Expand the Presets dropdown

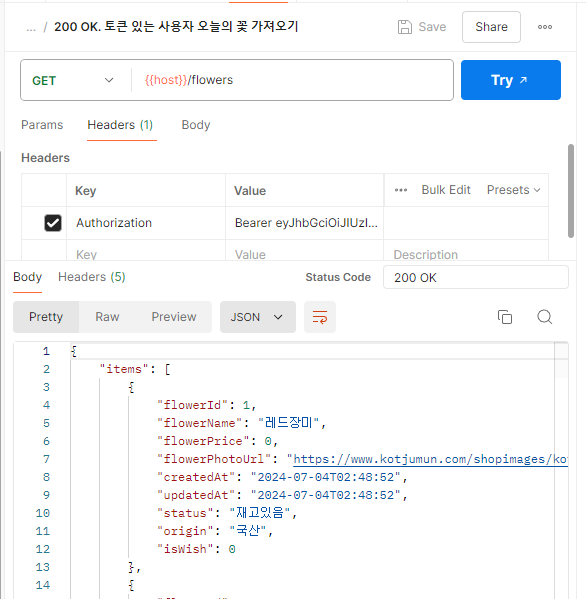click(513, 190)
